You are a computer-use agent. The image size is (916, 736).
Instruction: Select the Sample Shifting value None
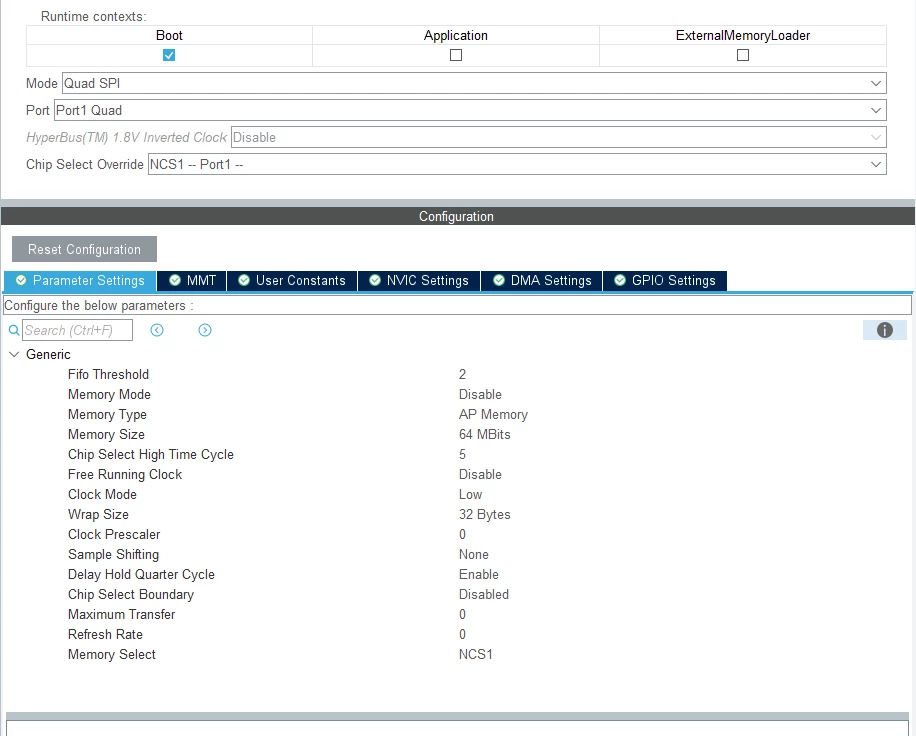point(473,554)
